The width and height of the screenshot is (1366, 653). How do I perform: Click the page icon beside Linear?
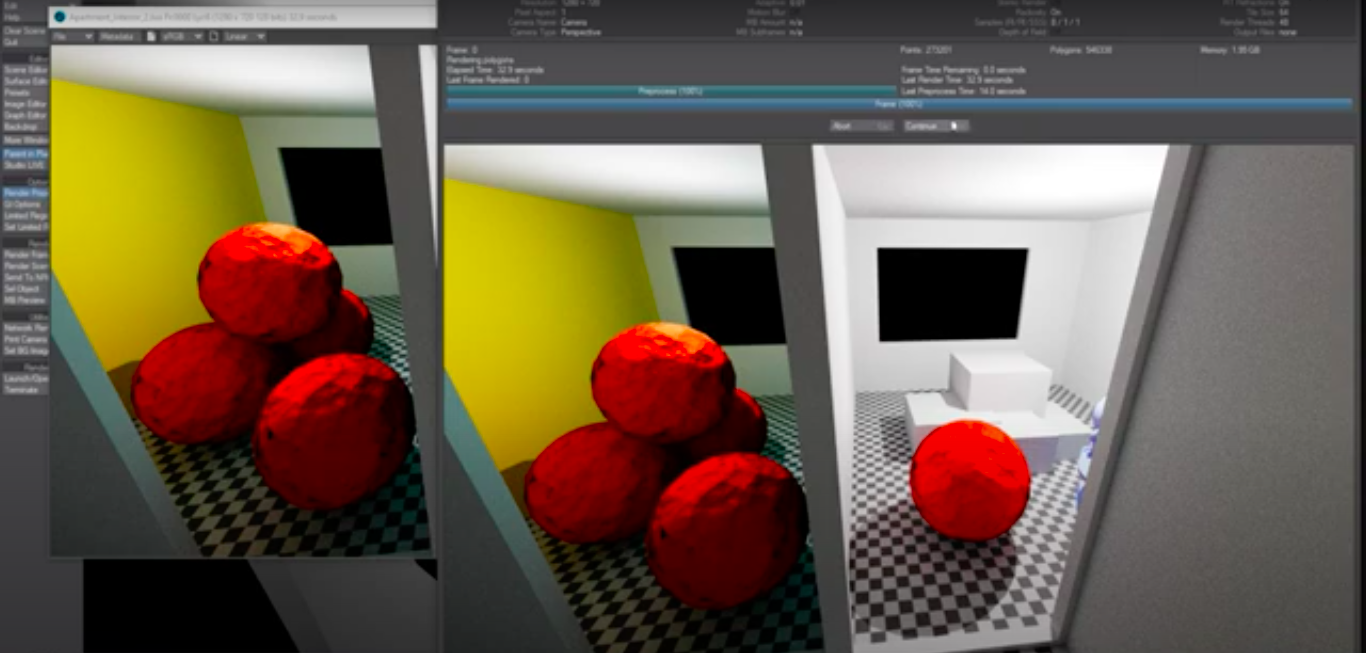click(214, 36)
